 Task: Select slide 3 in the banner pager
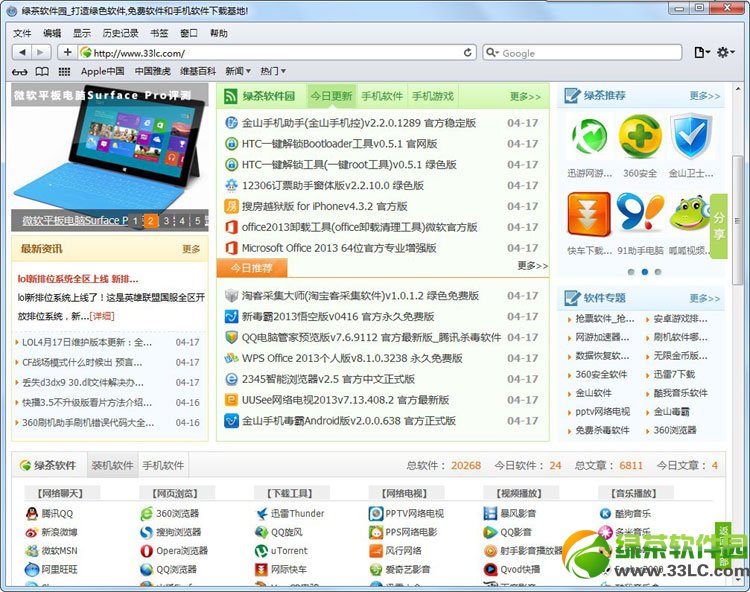(166, 221)
